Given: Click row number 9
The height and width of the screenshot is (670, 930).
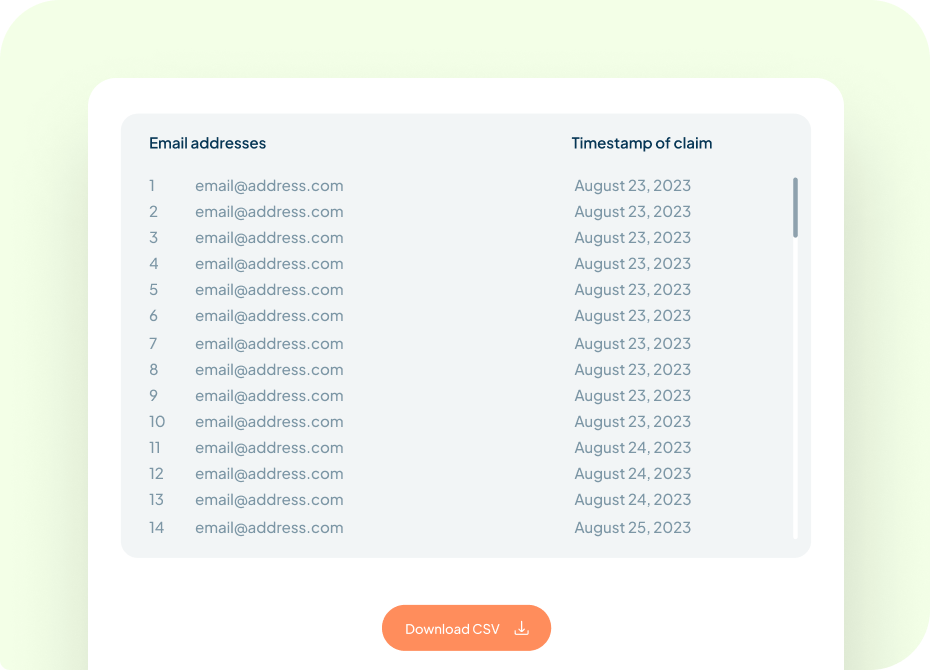Looking at the screenshot, I should [154, 395].
